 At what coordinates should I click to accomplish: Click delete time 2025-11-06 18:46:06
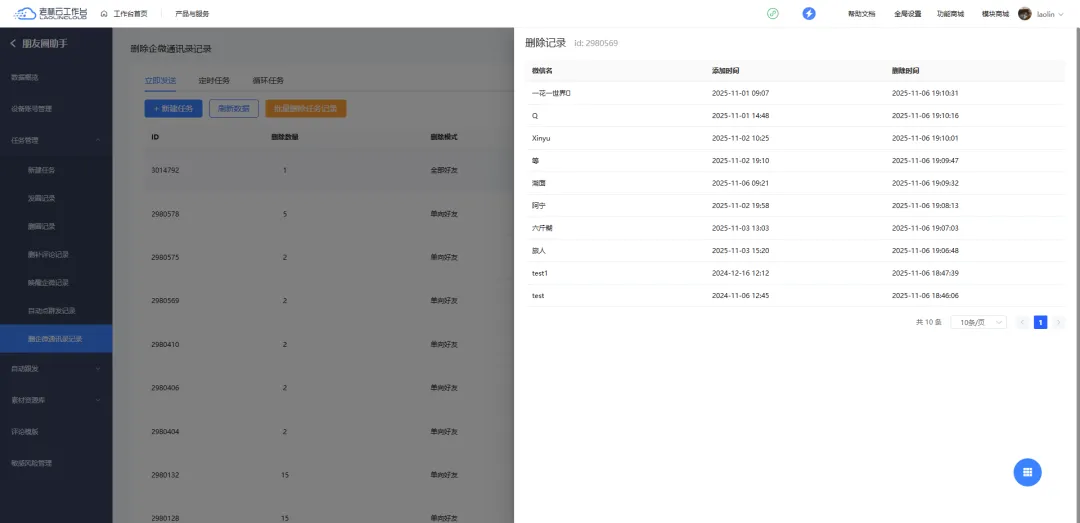925,296
